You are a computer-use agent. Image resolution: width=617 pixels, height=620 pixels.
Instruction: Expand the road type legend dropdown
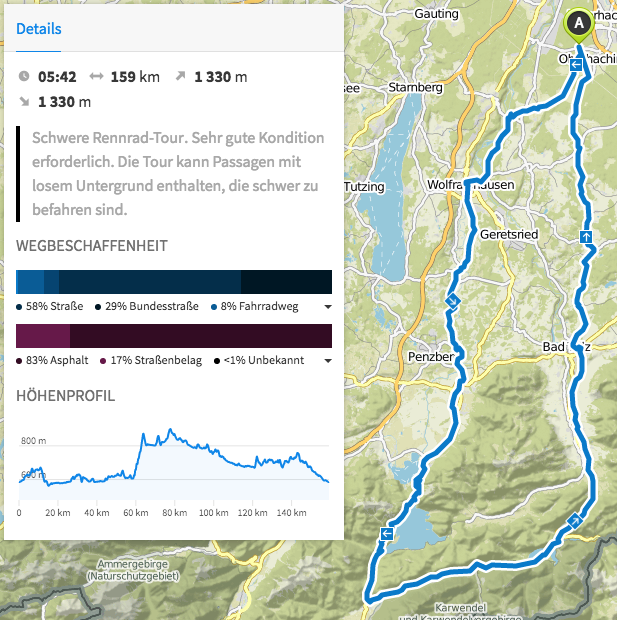point(327,307)
